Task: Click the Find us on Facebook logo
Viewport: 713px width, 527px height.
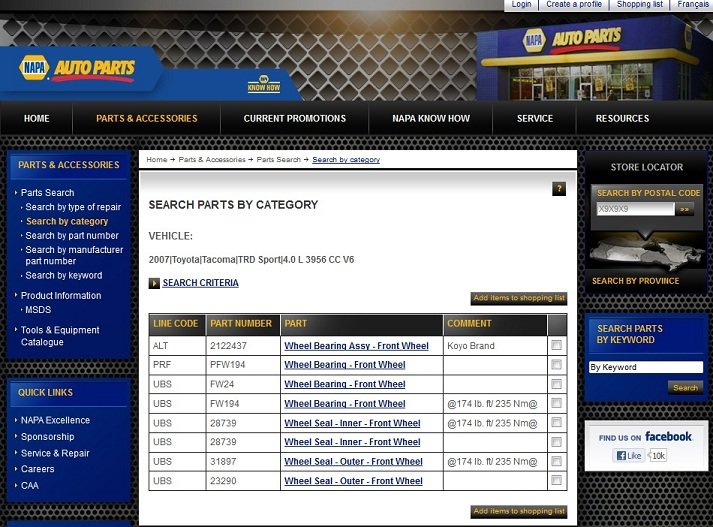Action: pos(645,437)
